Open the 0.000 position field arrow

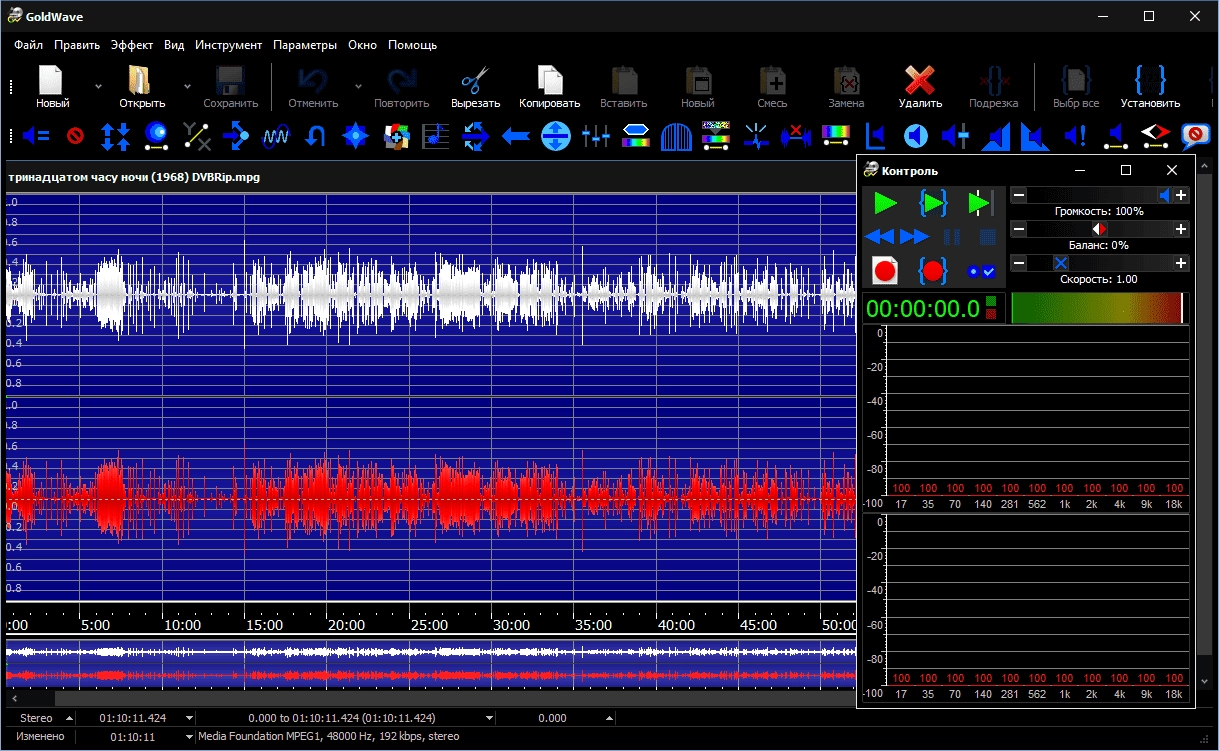(610, 718)
